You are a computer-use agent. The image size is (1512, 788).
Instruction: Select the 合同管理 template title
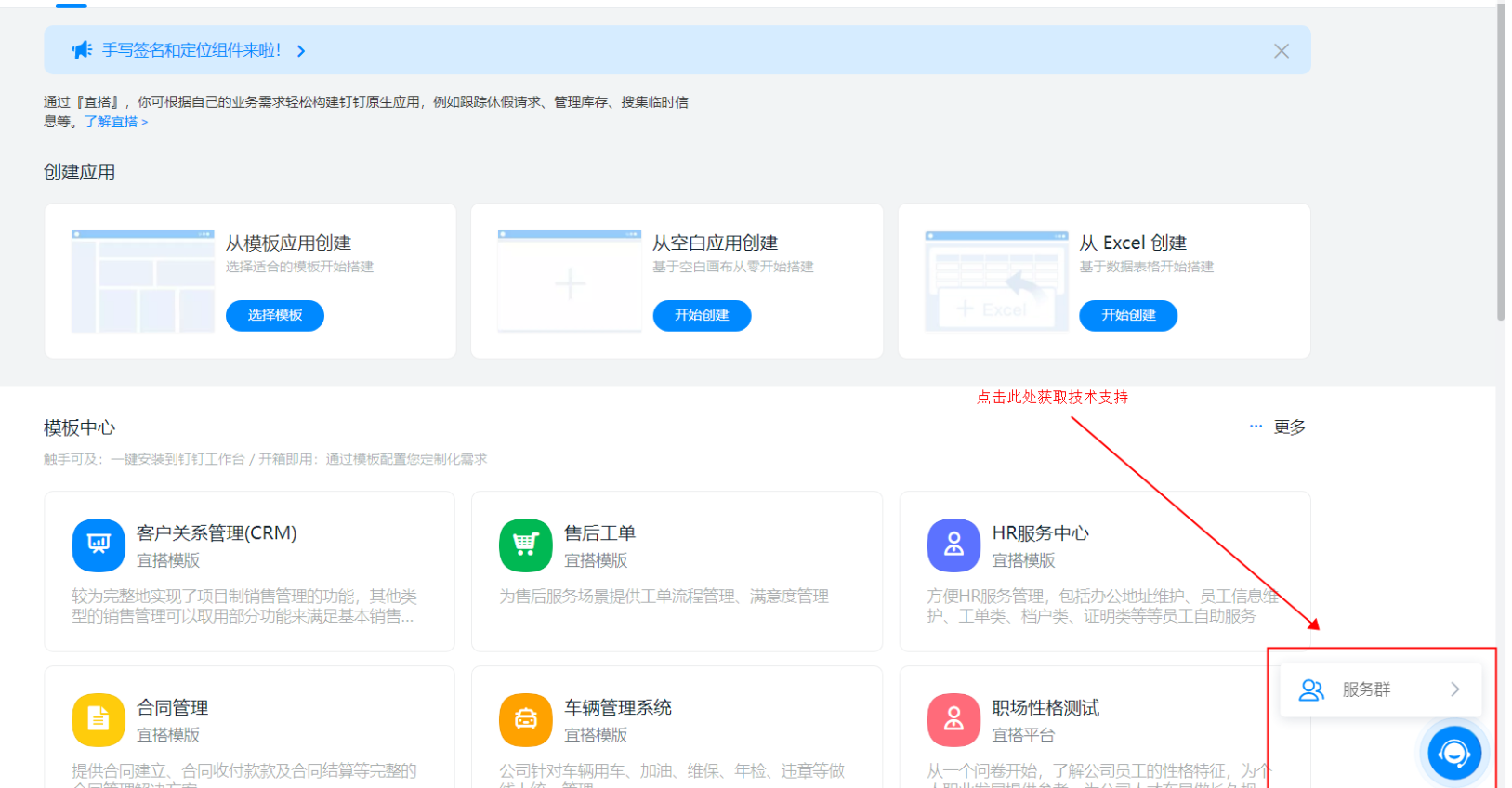click(x=173, y=708)
